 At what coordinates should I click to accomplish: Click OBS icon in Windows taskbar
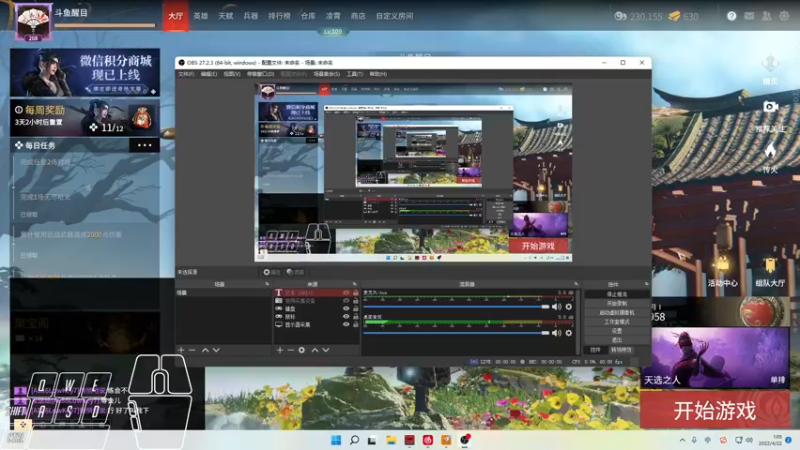click(465, 440)
